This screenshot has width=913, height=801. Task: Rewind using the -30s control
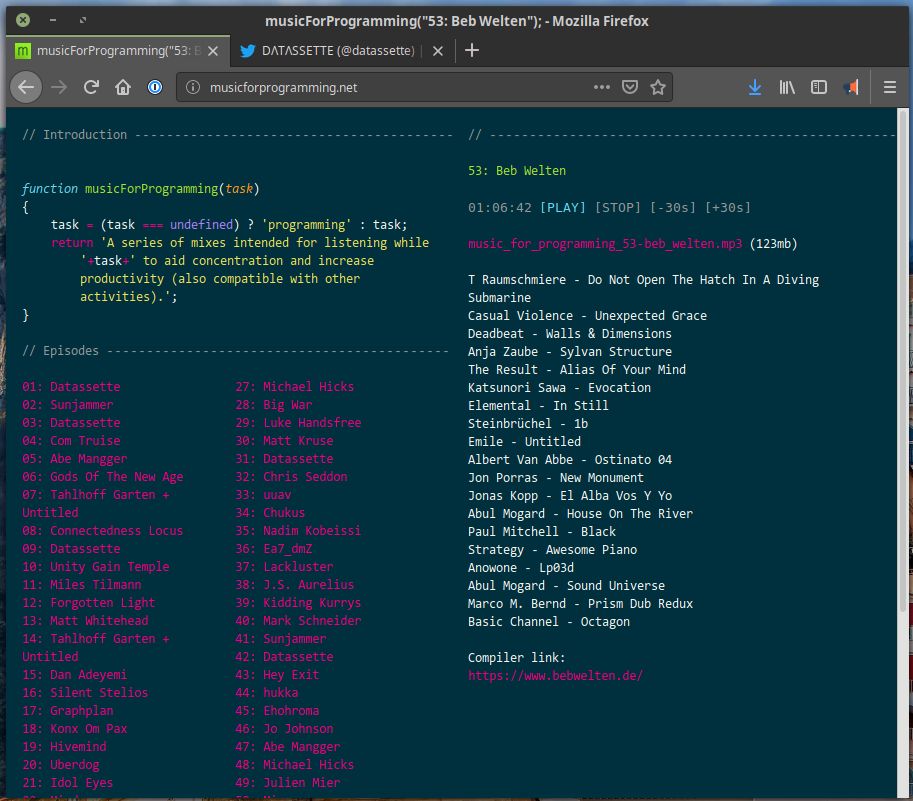672,207
